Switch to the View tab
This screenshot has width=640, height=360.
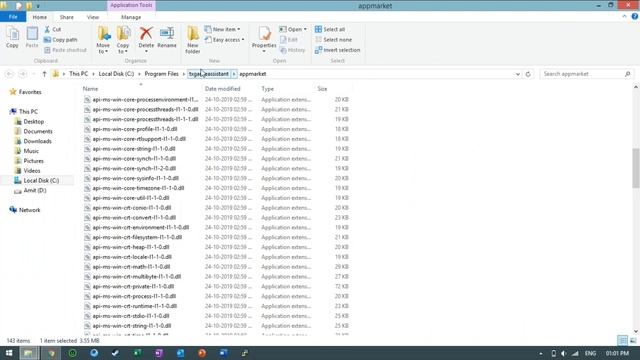click(x=93, y=17)
